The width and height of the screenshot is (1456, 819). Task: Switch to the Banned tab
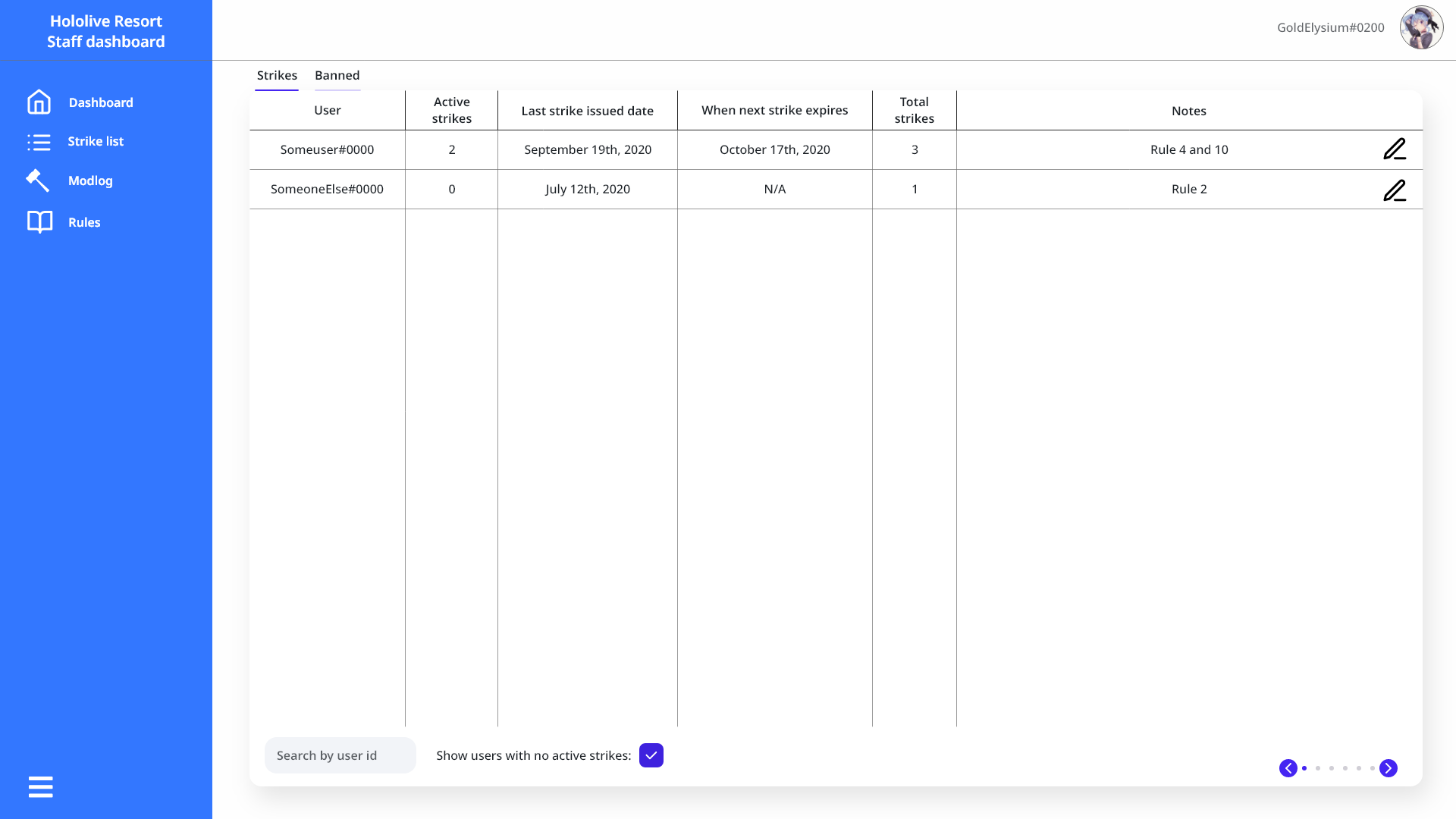point(337,75)
